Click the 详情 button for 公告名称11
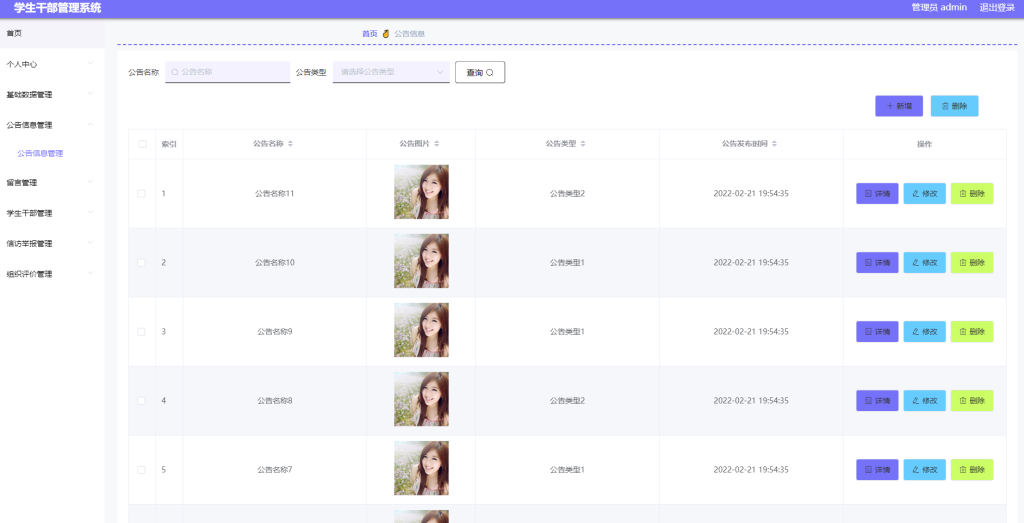 (877, 193)
